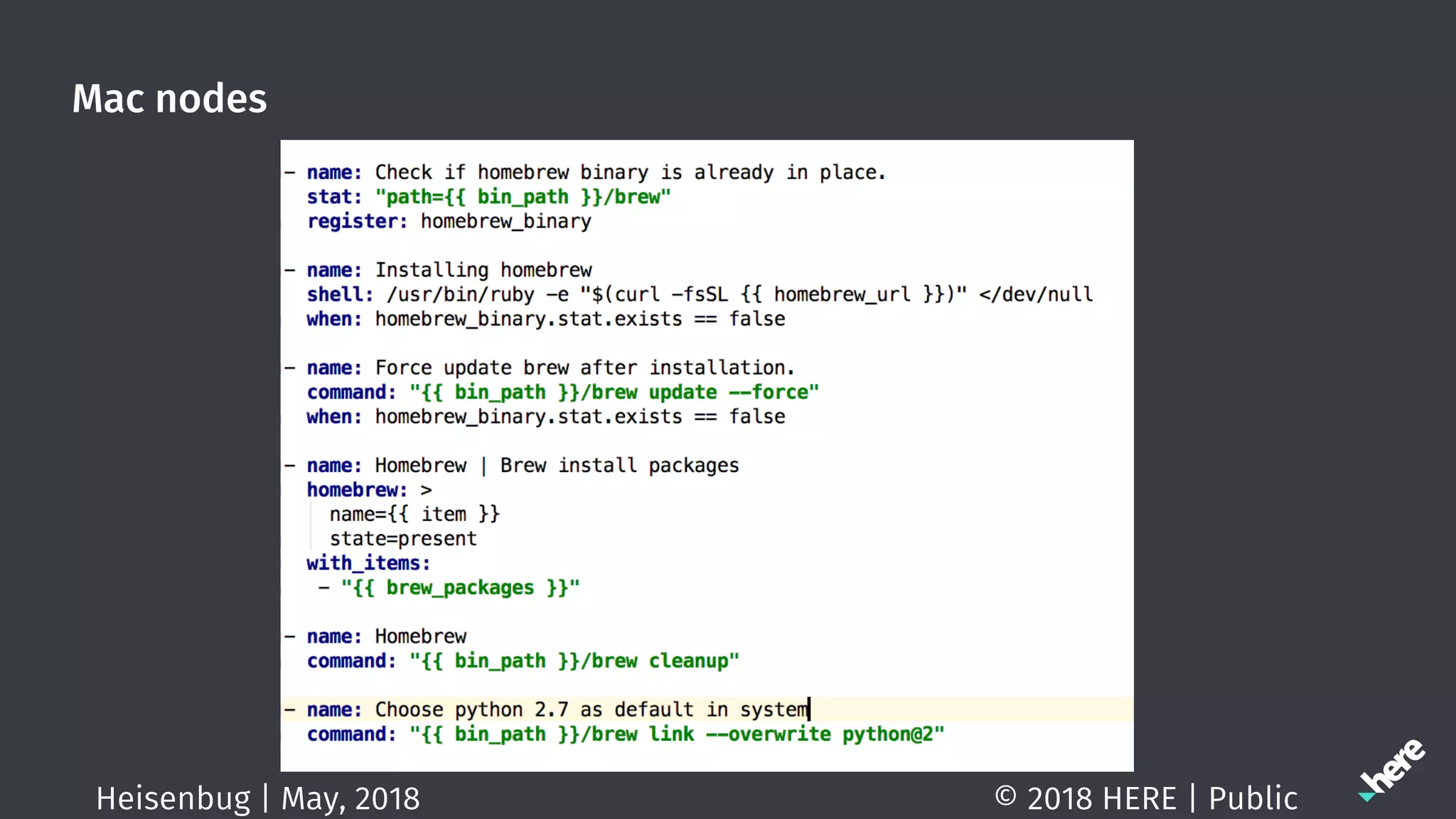Click the 'register: homebrew_binary' line
The width and height of the screenshot is (1456, 819).
[x=449, y=222]
